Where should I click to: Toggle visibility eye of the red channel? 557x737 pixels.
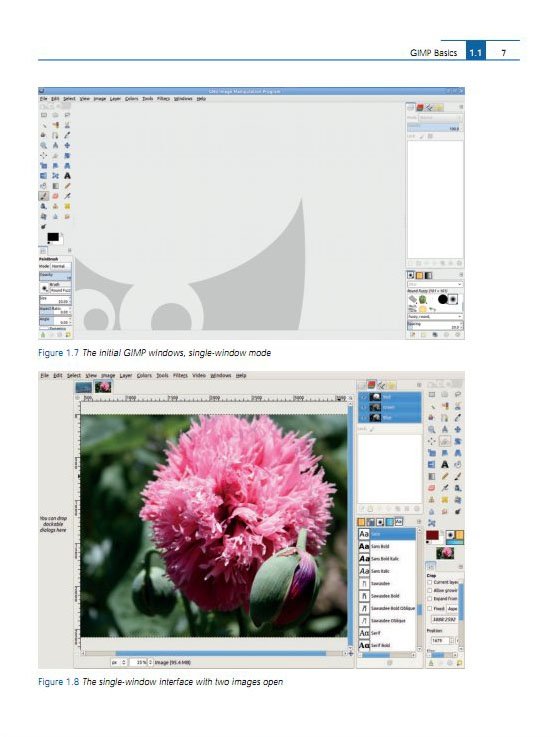point(363,397)
